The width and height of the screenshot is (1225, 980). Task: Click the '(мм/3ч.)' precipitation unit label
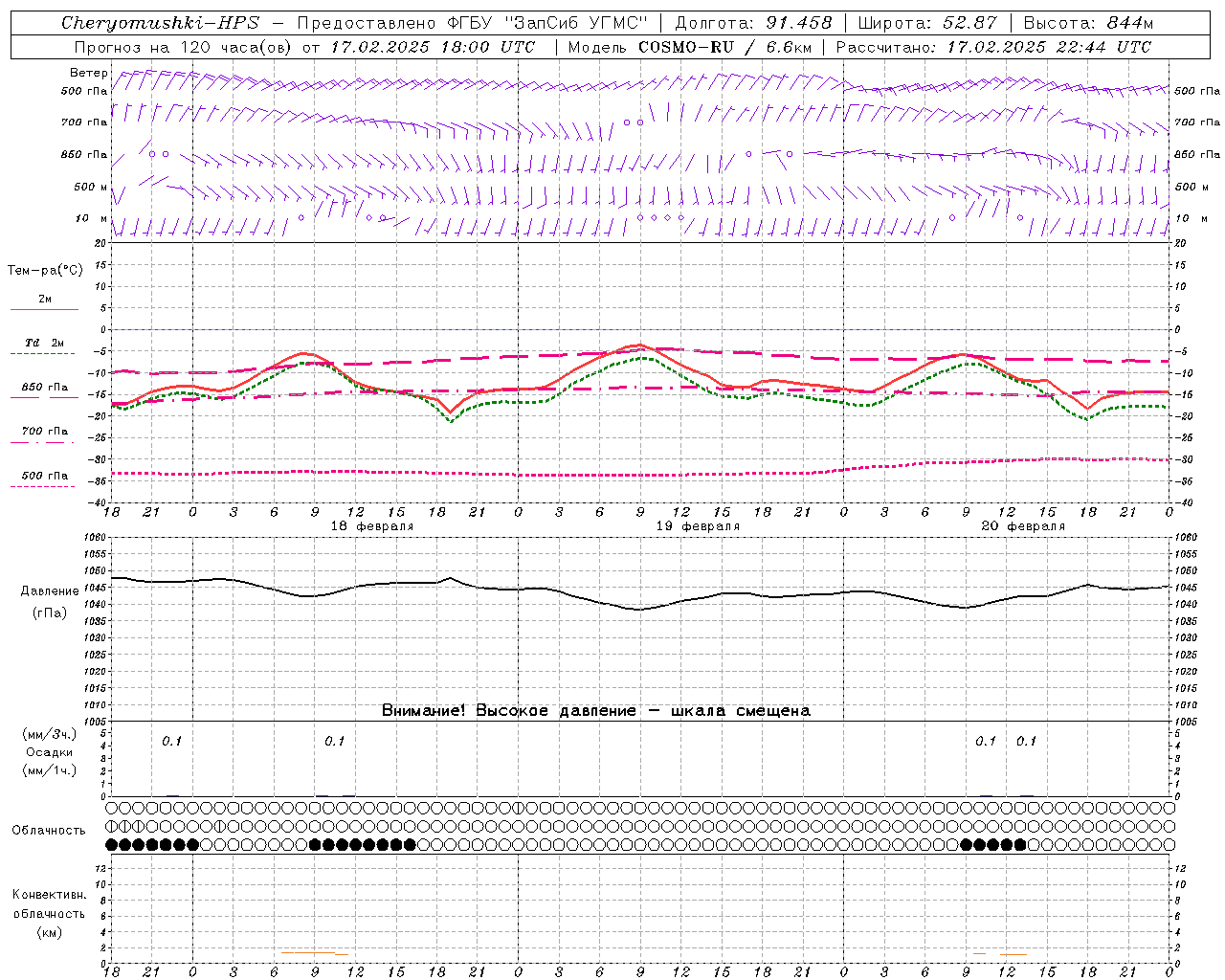tap(50, 734)
